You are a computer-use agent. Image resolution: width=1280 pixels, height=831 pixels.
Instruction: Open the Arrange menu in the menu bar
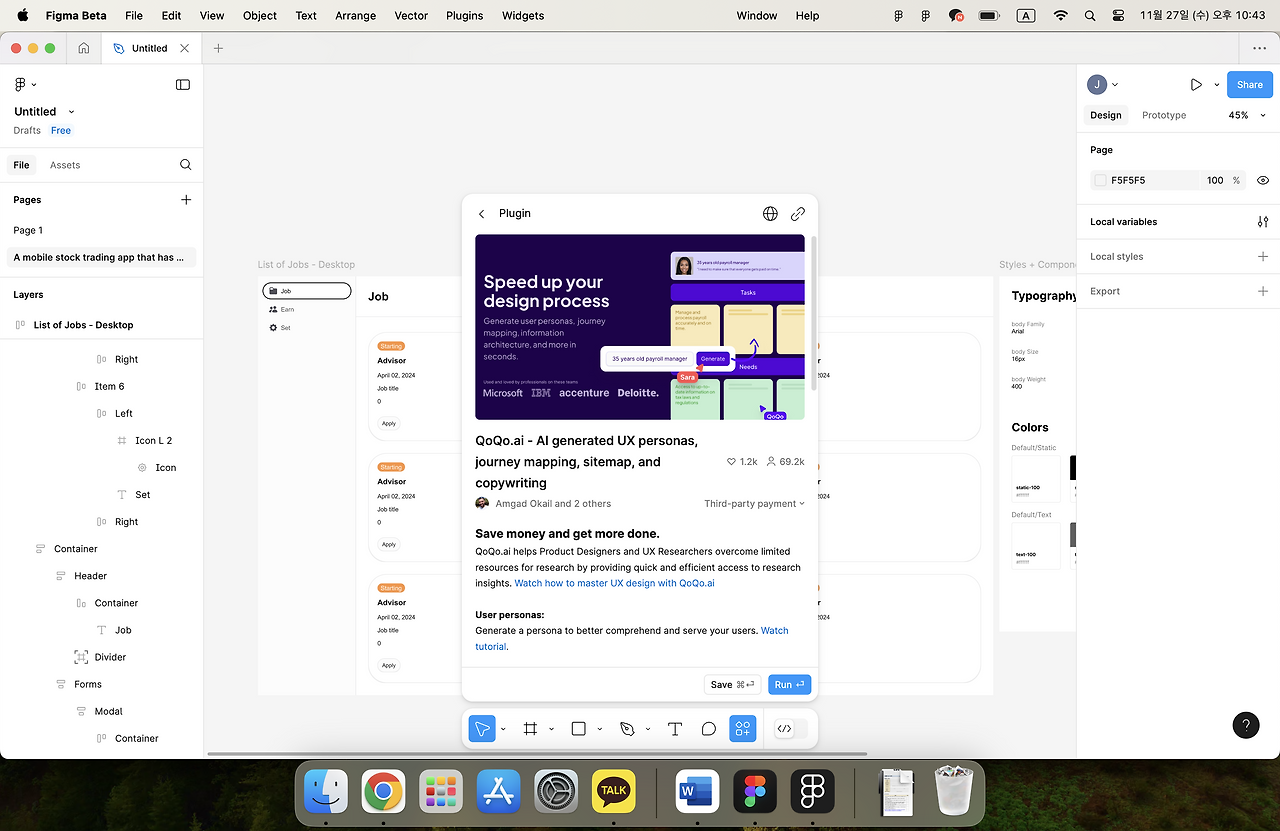(355, 16)
